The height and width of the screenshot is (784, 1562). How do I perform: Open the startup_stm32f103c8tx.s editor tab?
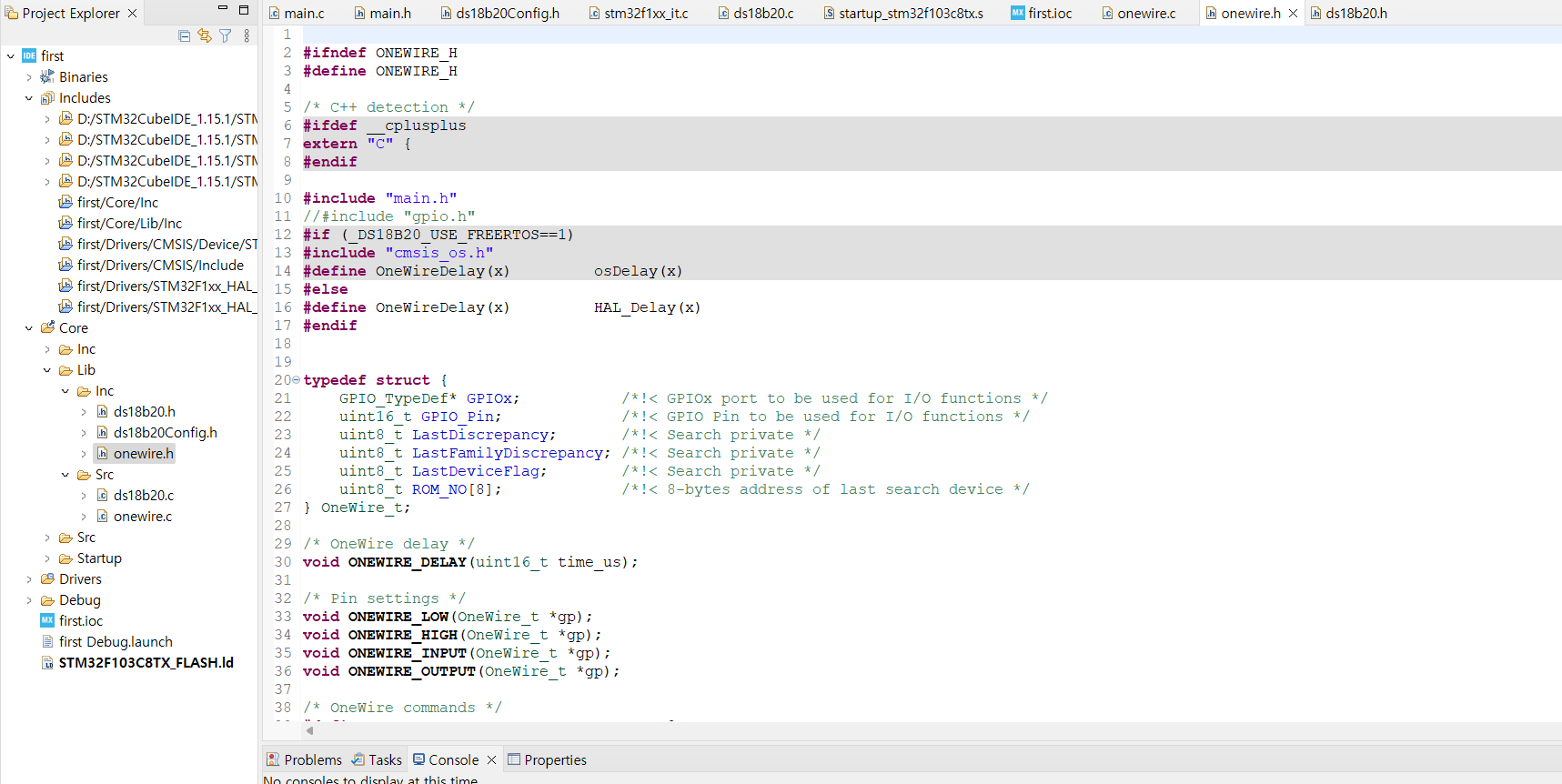click(x=903, y=14)
